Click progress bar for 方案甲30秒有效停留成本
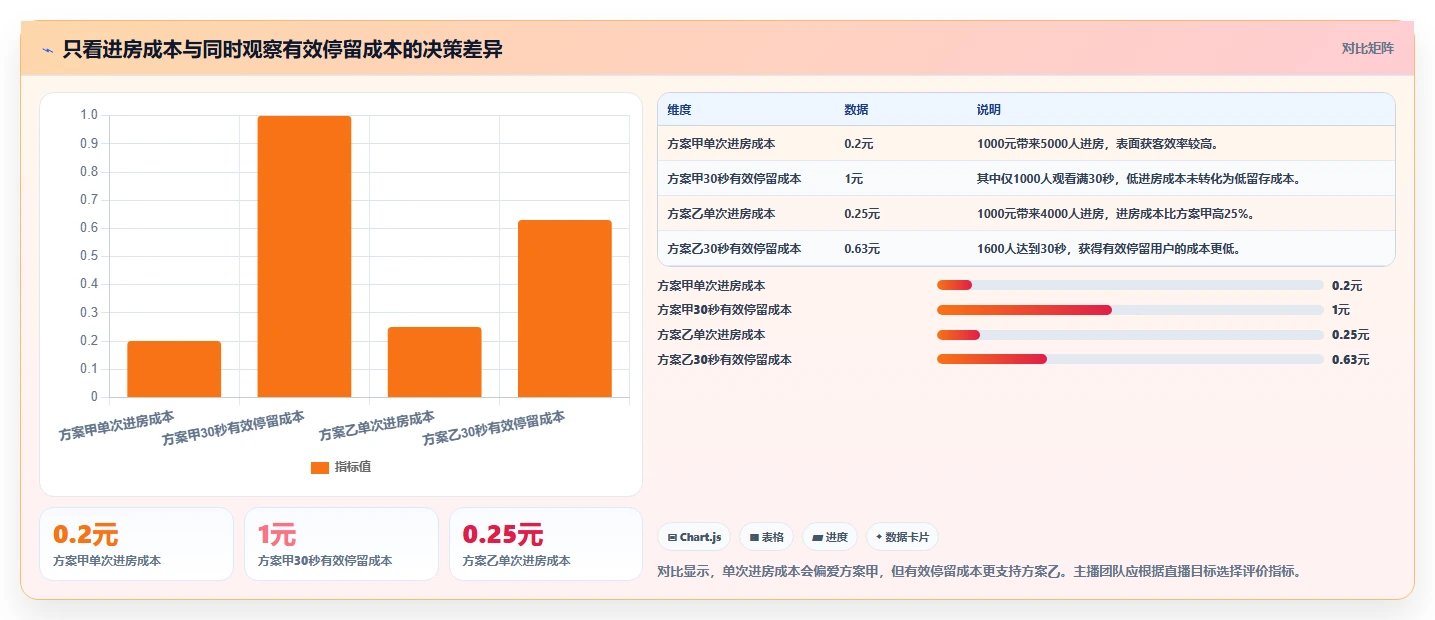Viewport: 1435px width, 620px height. (x=1130, y=310)
